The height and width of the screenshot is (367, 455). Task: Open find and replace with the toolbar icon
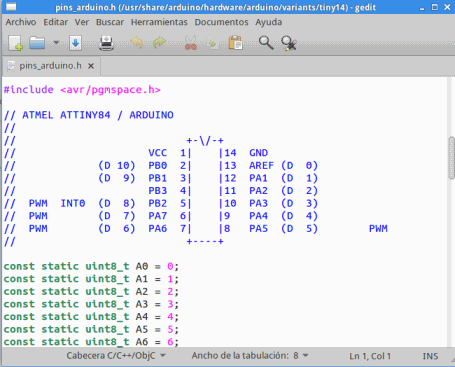[x=289, y=43]
